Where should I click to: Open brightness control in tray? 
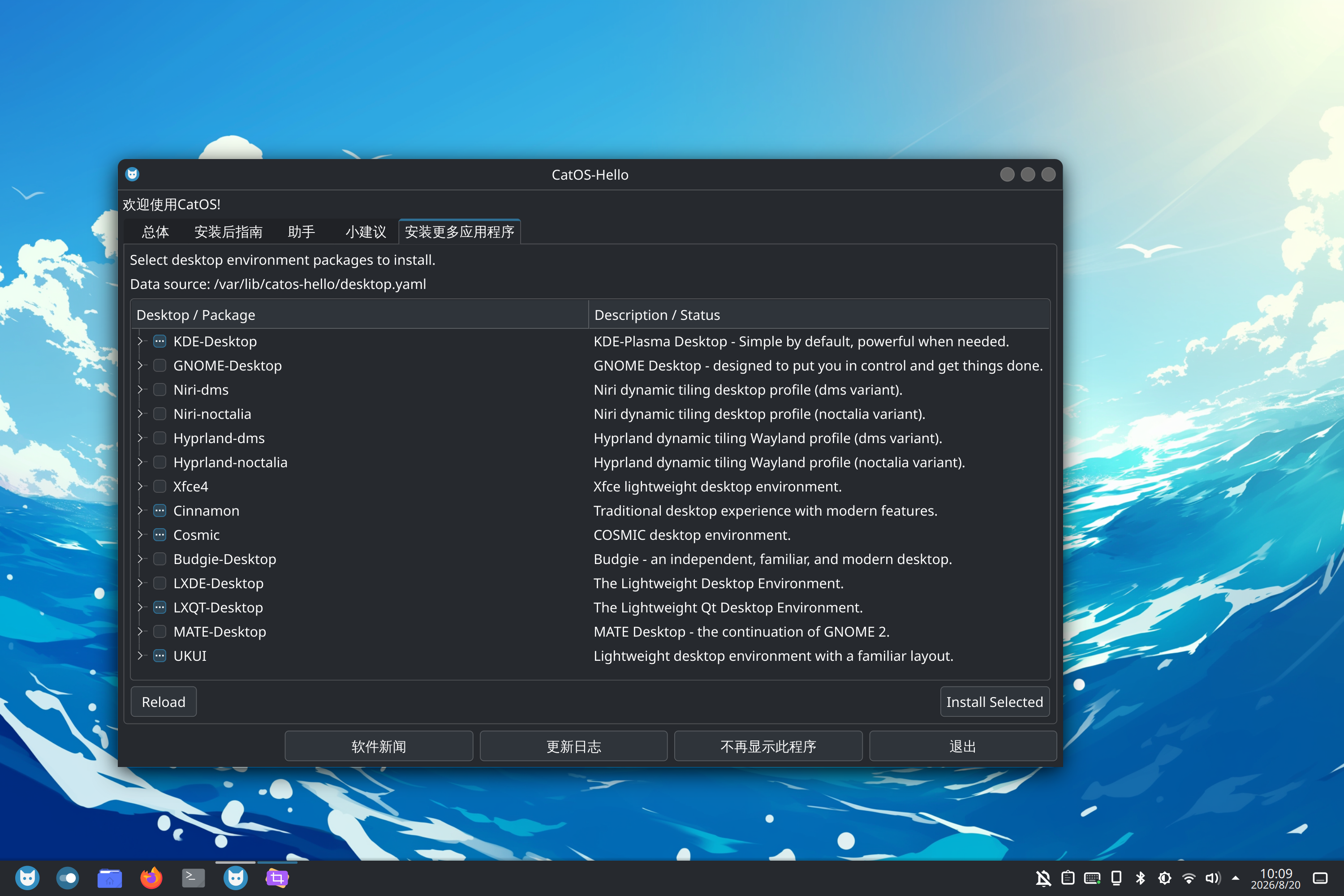coord(1164,878)
